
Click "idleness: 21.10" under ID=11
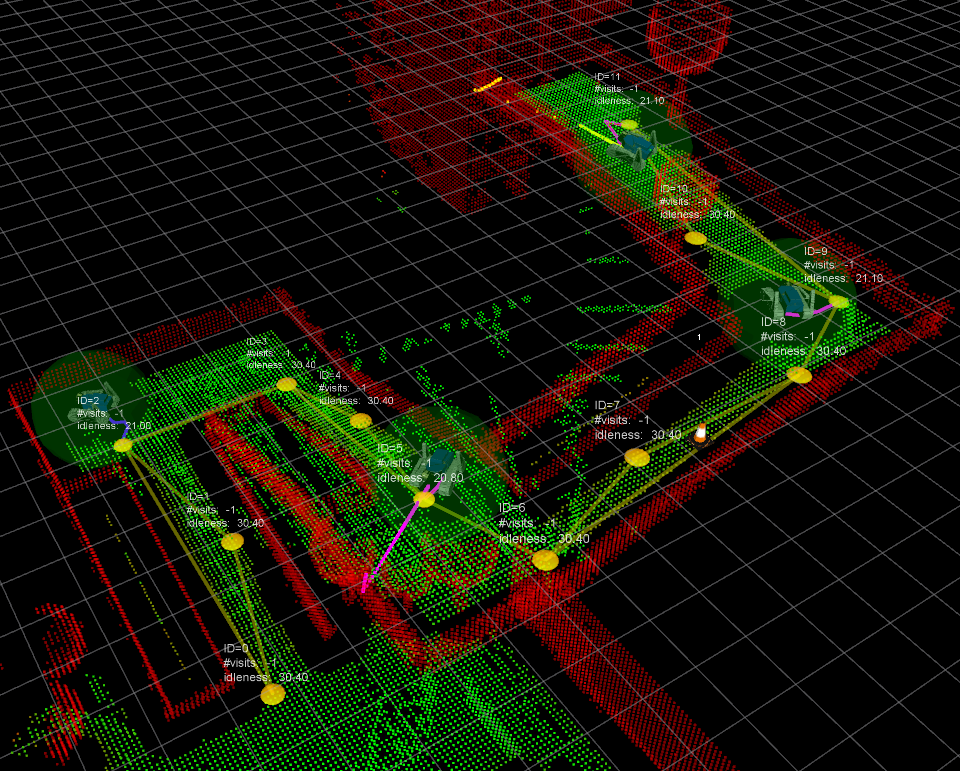pyautogui.click(x=629, y=100)
